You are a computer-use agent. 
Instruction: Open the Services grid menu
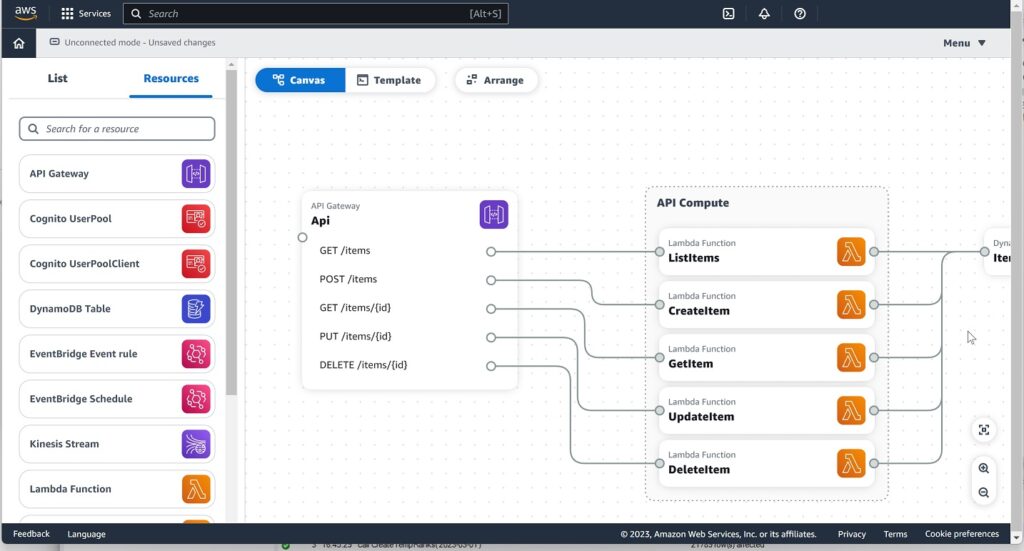pos(86,13)
